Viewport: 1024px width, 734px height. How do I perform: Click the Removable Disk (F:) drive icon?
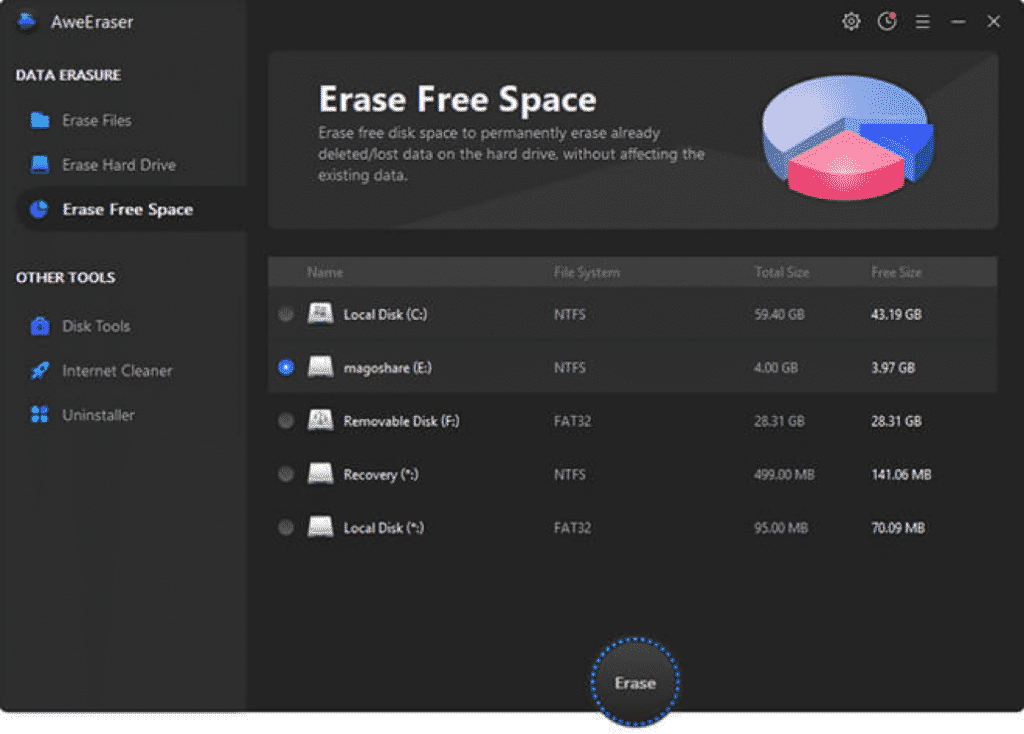320,421
